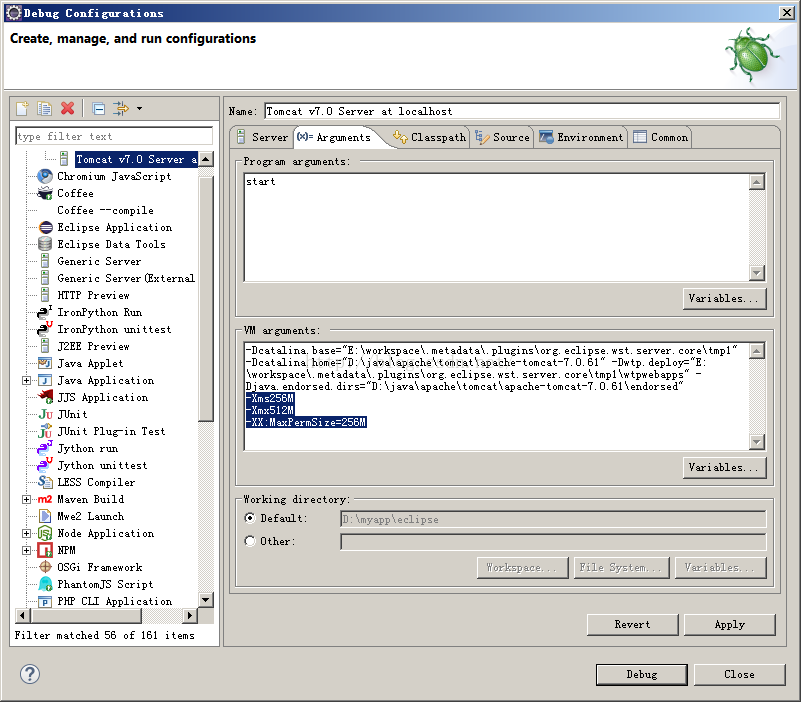
Task: Create a new launch configuration
Action: (22, 108)
